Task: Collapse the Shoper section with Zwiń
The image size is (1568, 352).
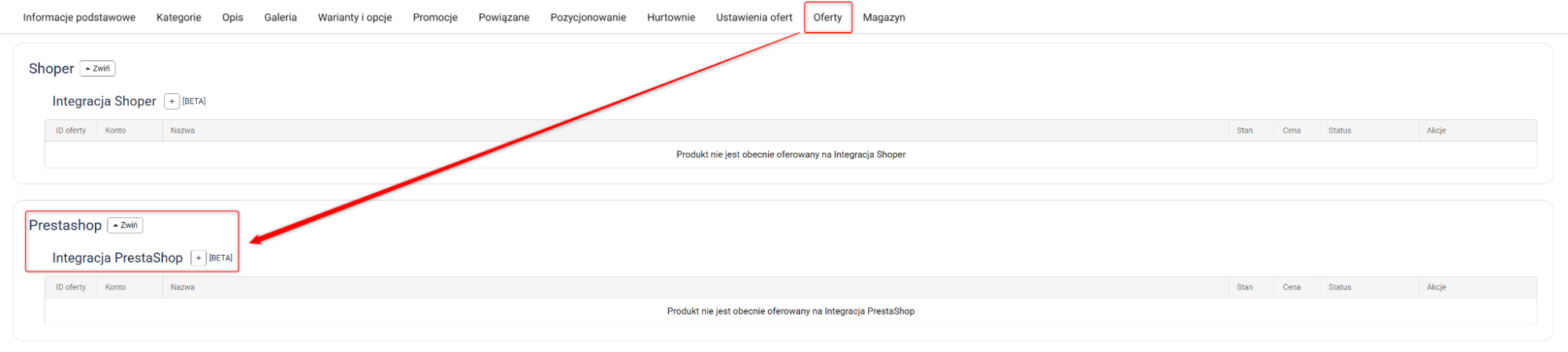Action: [x=97, y=68]
